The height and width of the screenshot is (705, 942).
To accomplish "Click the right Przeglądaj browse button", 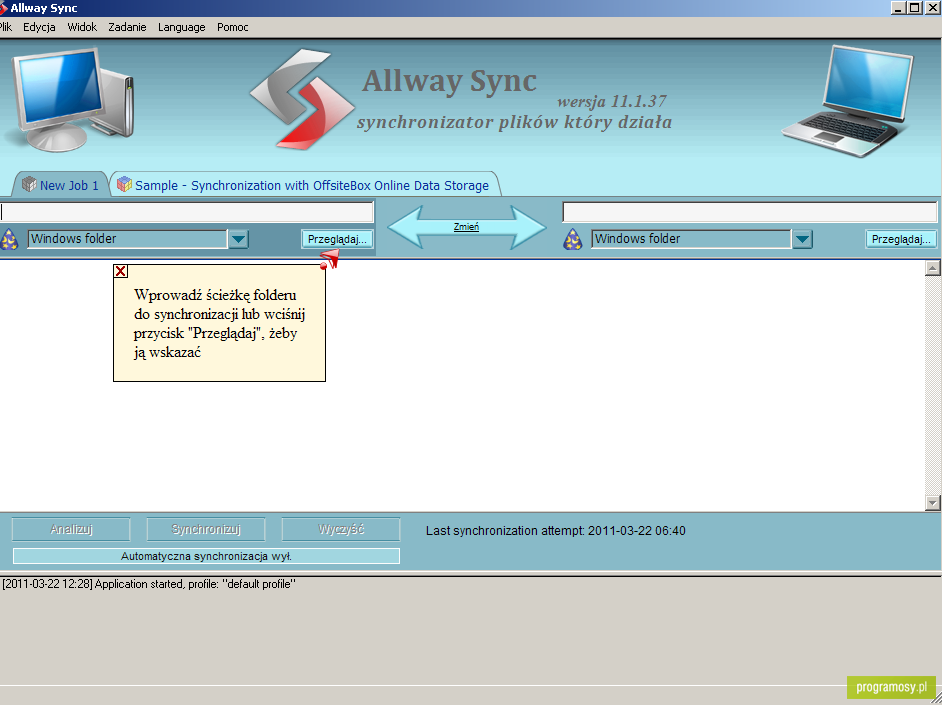I will coord(901,239).
